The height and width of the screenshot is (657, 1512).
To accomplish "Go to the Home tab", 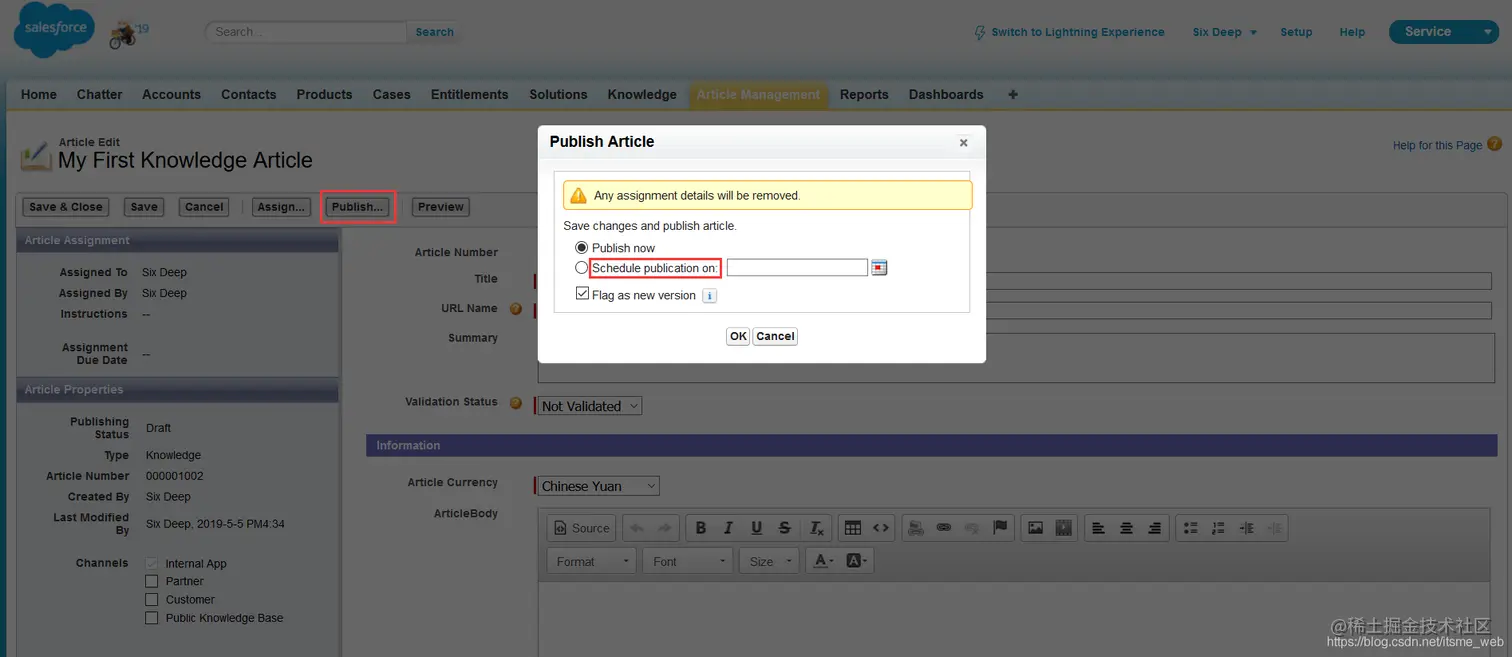I will (x=39, y=94).
